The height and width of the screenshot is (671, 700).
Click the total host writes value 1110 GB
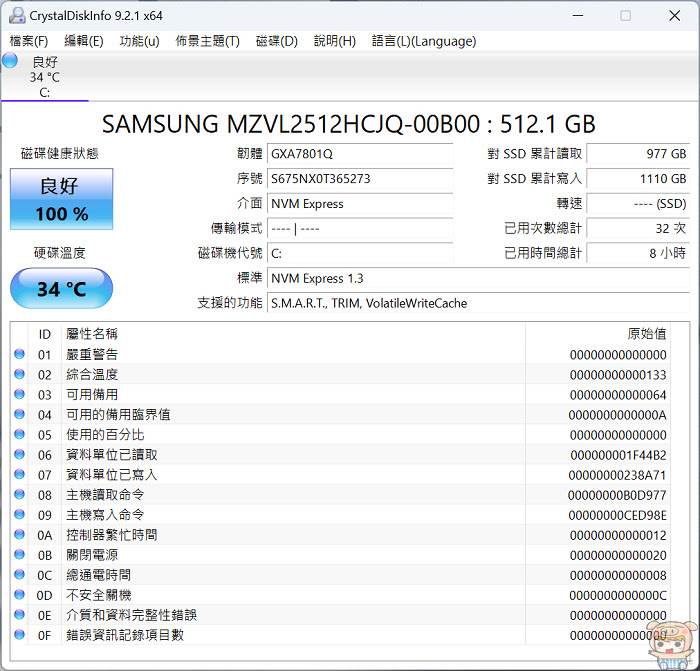click(638, 179)
